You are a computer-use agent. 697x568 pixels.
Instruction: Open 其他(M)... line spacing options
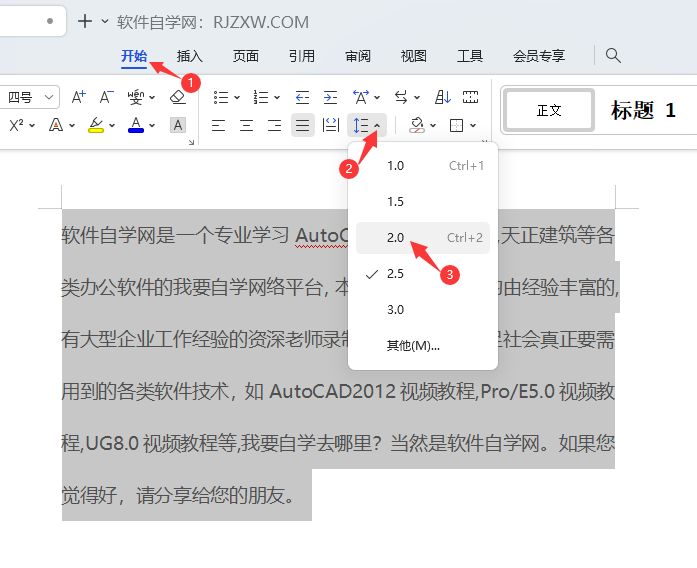click(x=423, y=346)
